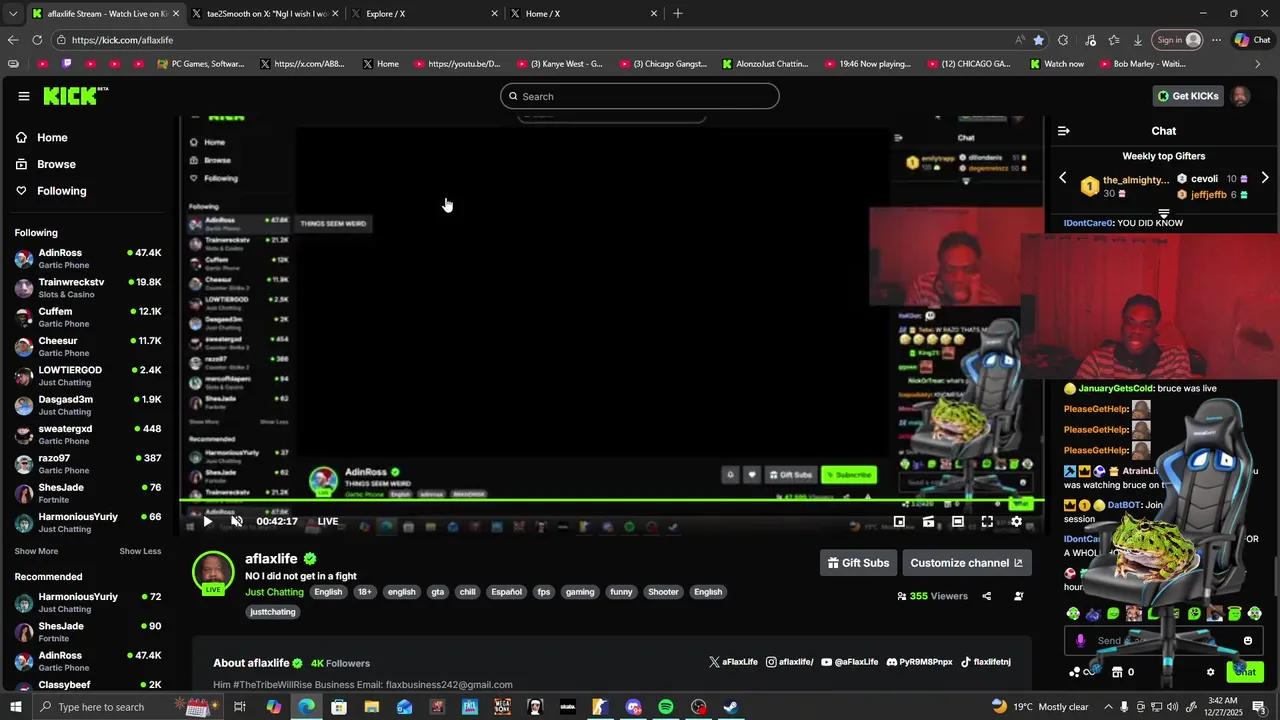Toggle picture-in-picture mode in player
This screenshot has height=720, width=1280.
(899, 521)
